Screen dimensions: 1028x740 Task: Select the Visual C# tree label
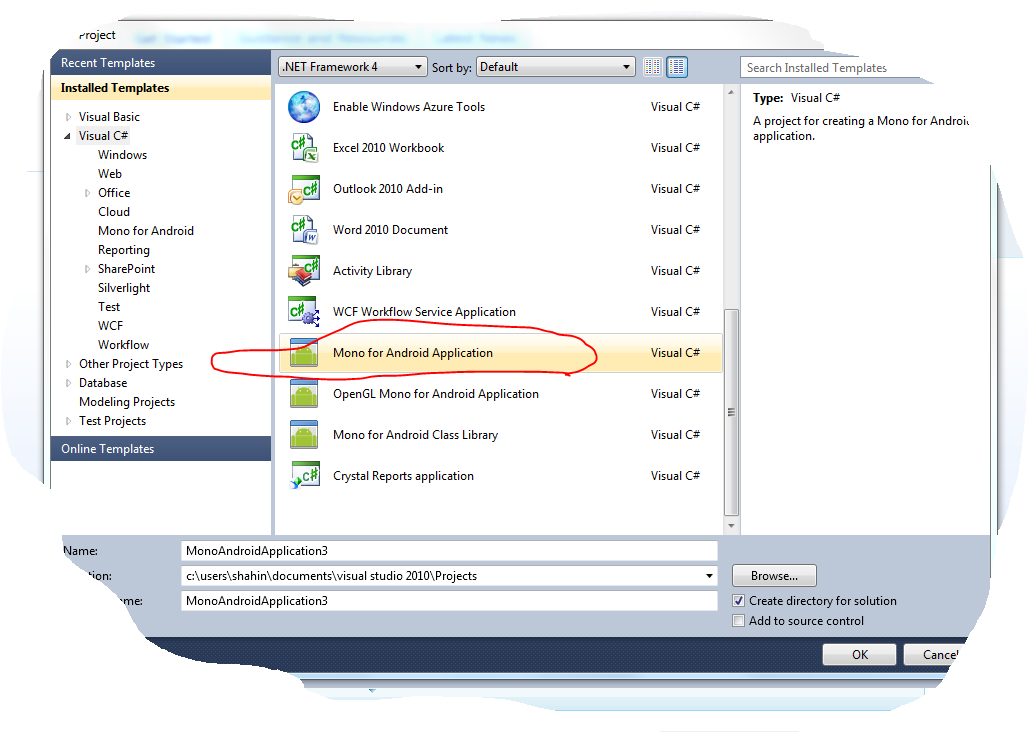103,136
